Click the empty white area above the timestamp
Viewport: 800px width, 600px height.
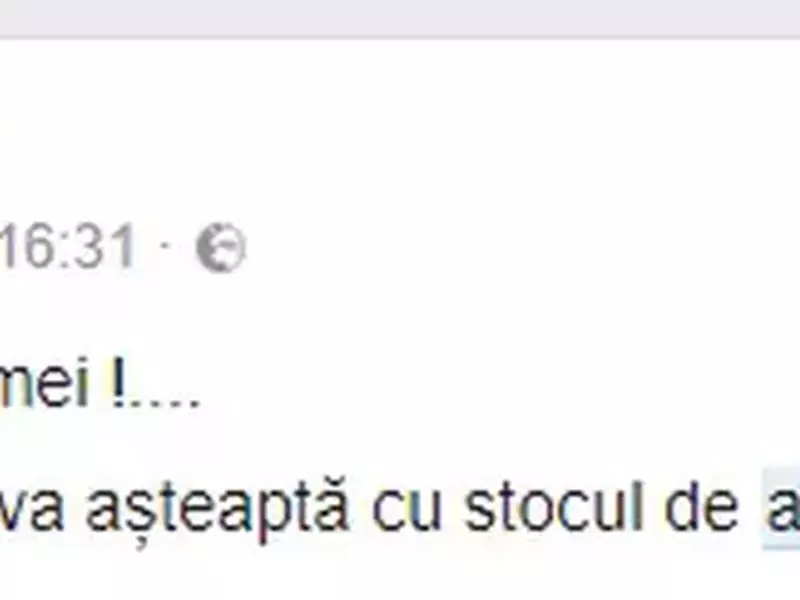click(x=400, y=128)
